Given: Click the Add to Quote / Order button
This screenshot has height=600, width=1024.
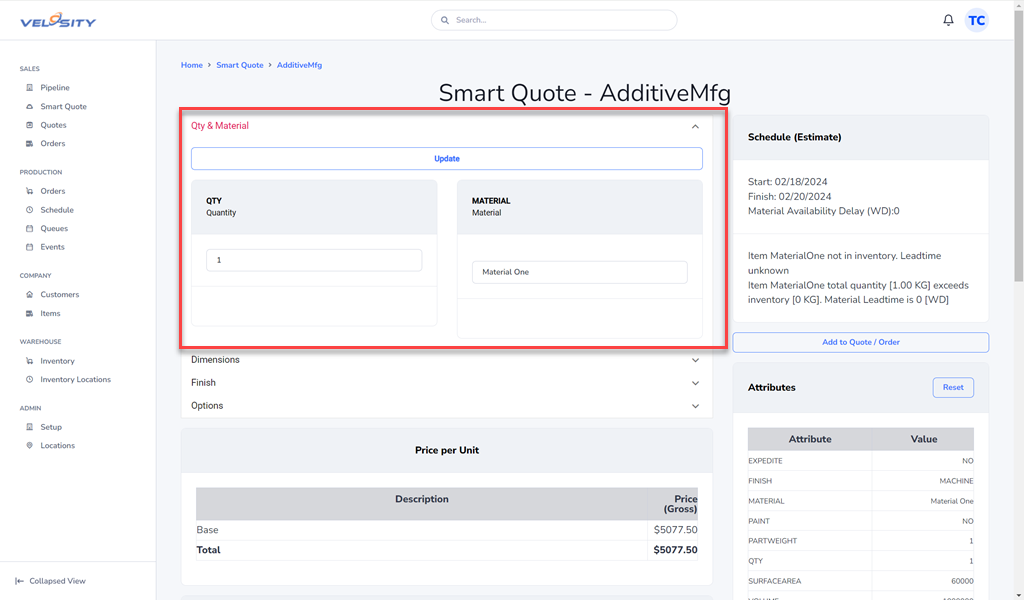Looking at the screenshot, I should pos(860,342).
